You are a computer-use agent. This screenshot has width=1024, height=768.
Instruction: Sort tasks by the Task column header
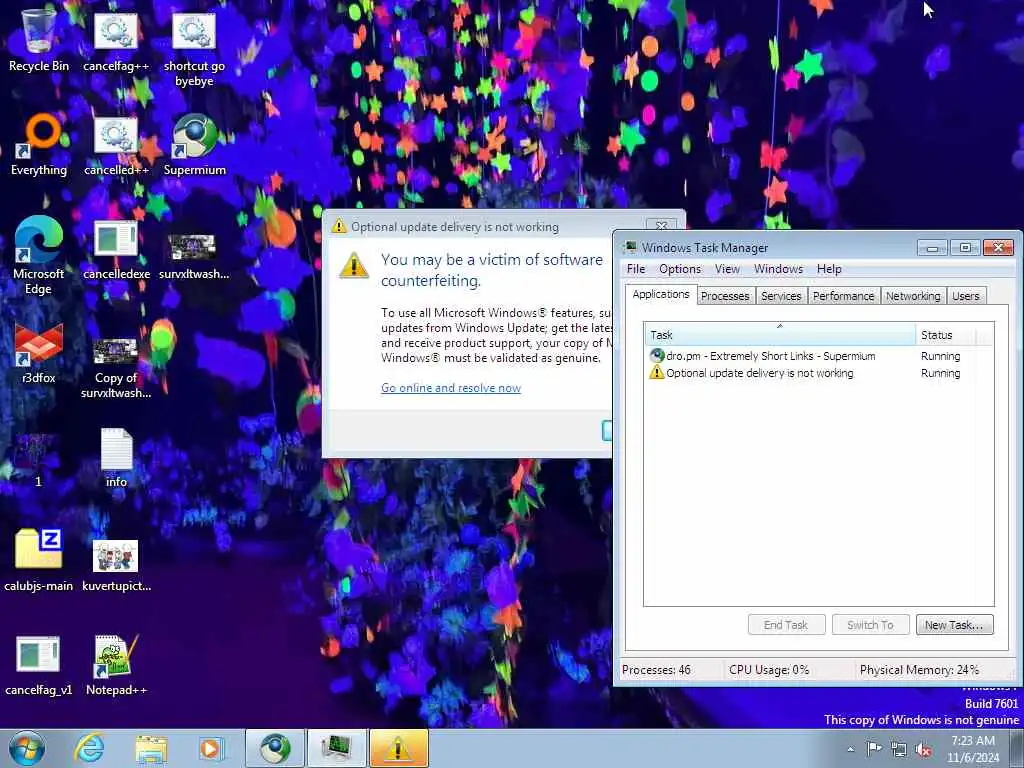point(780,334)
